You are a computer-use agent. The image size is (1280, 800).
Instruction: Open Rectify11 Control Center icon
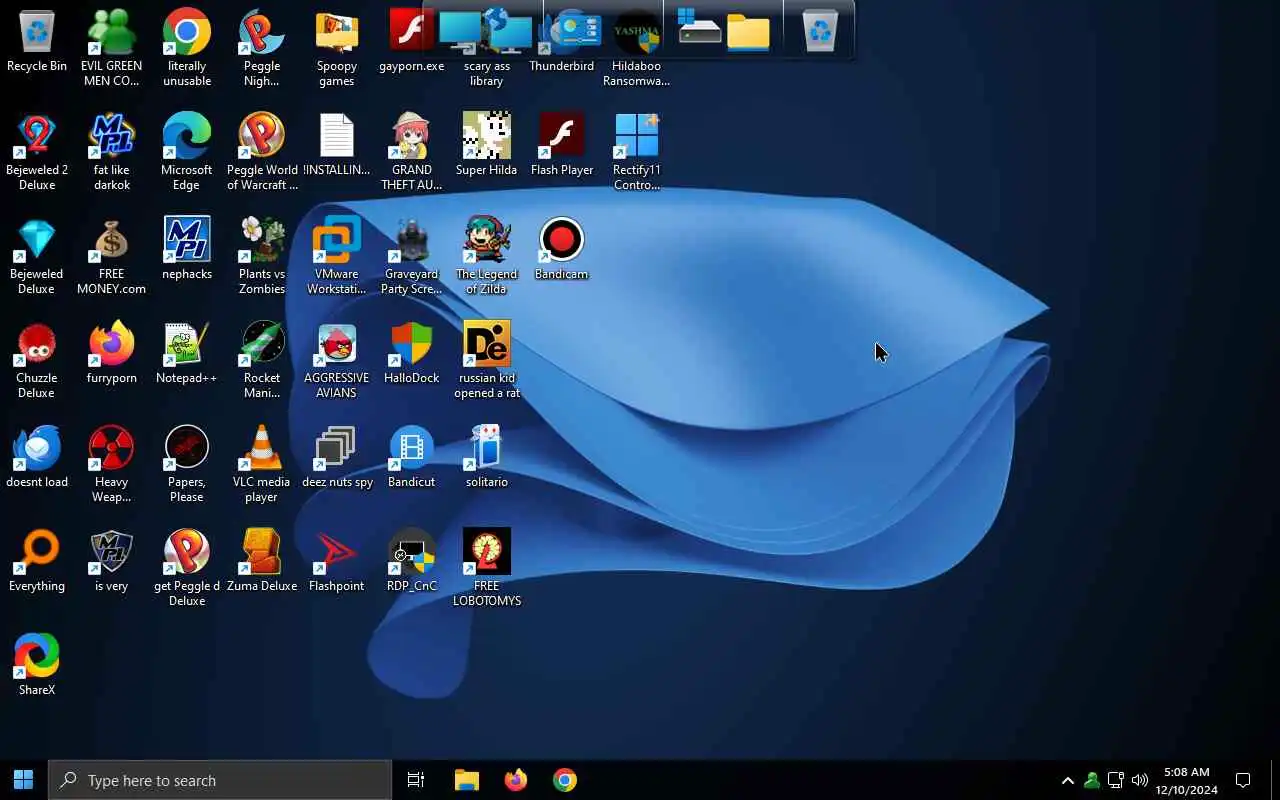click(x=637, y=151)
